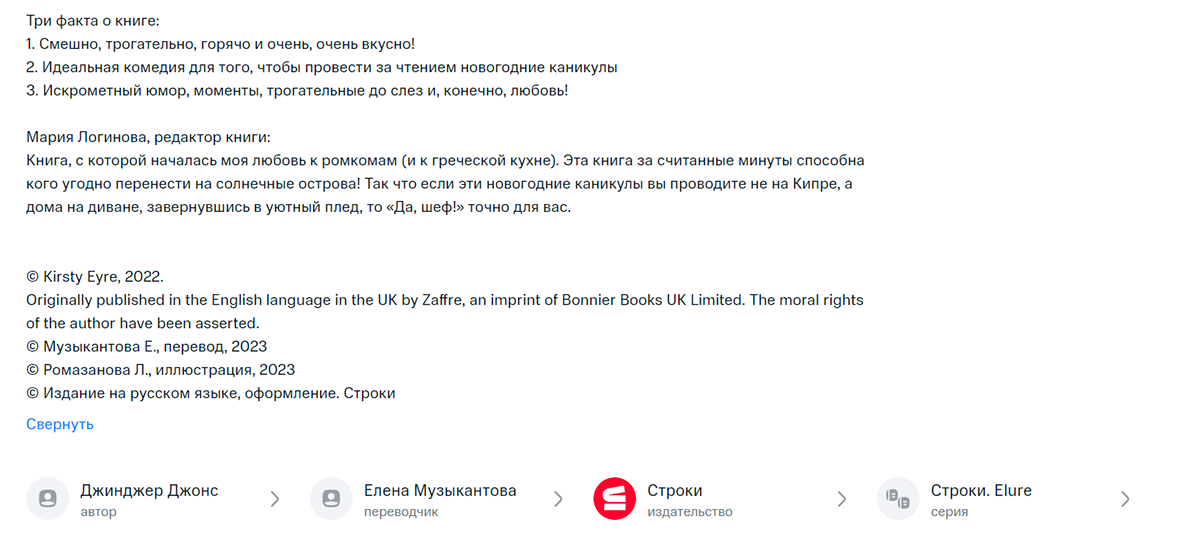Image resolution: width=1200 pixels, height=551 pixels.
Task: Click the red Строки publisher logo
Action: pos(614,498)
